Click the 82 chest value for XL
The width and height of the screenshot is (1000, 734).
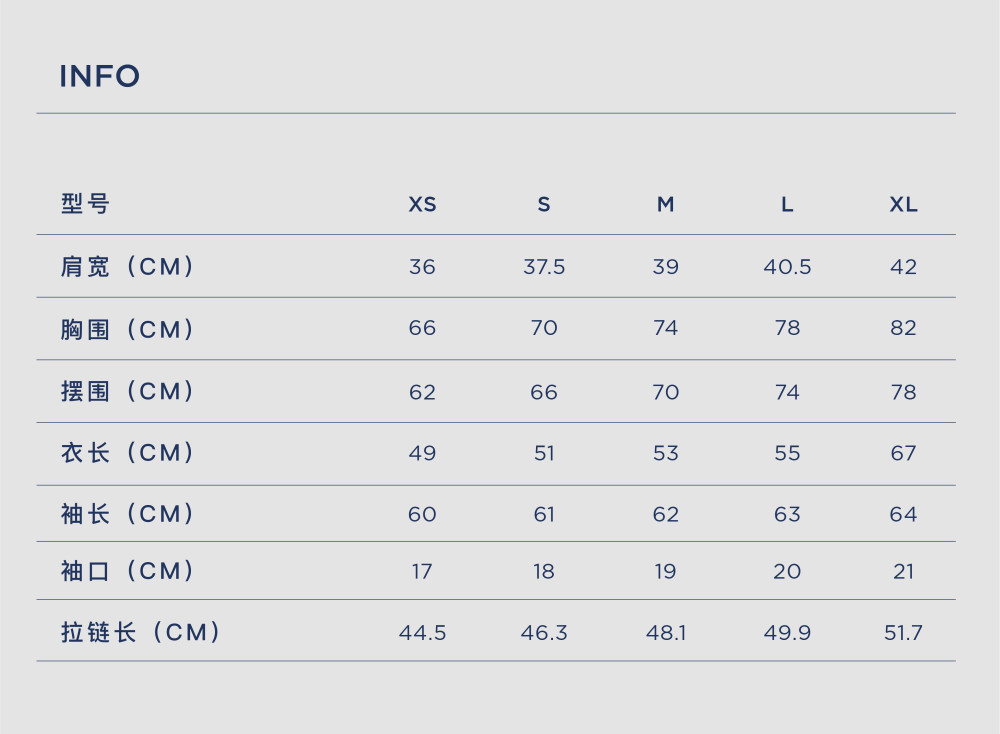(903, 328)
